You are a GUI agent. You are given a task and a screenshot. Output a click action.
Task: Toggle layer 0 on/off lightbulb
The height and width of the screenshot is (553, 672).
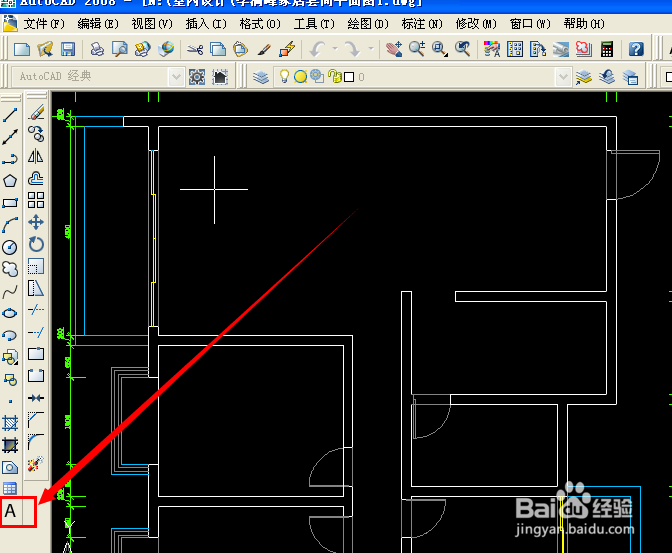click(x=285, y=77)
